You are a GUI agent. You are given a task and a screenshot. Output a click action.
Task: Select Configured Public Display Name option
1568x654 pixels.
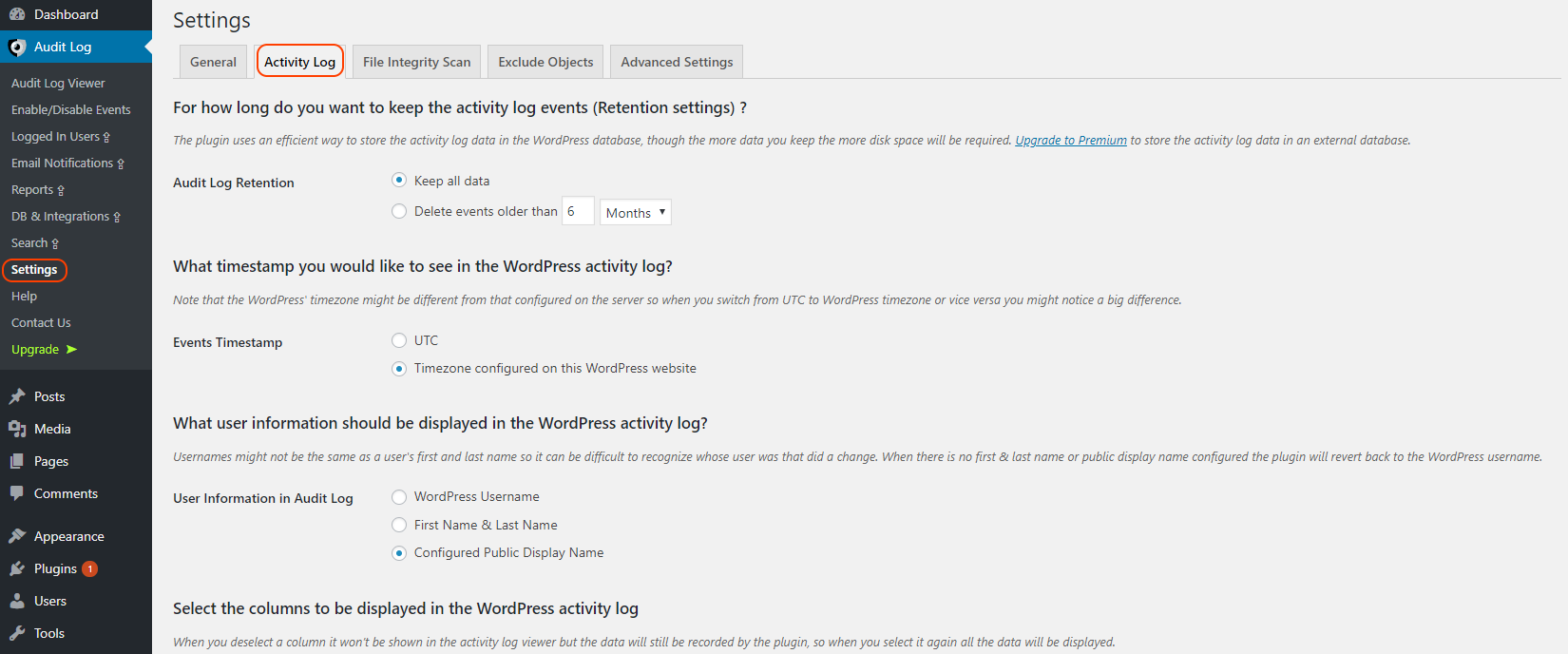tap(399, 553)
